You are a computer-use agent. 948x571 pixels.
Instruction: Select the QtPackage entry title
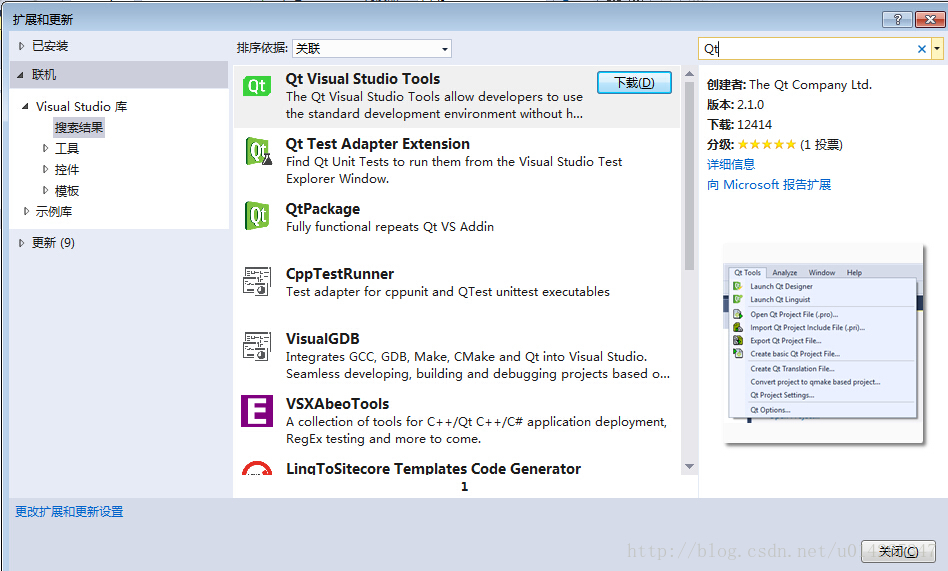[323, 209]
